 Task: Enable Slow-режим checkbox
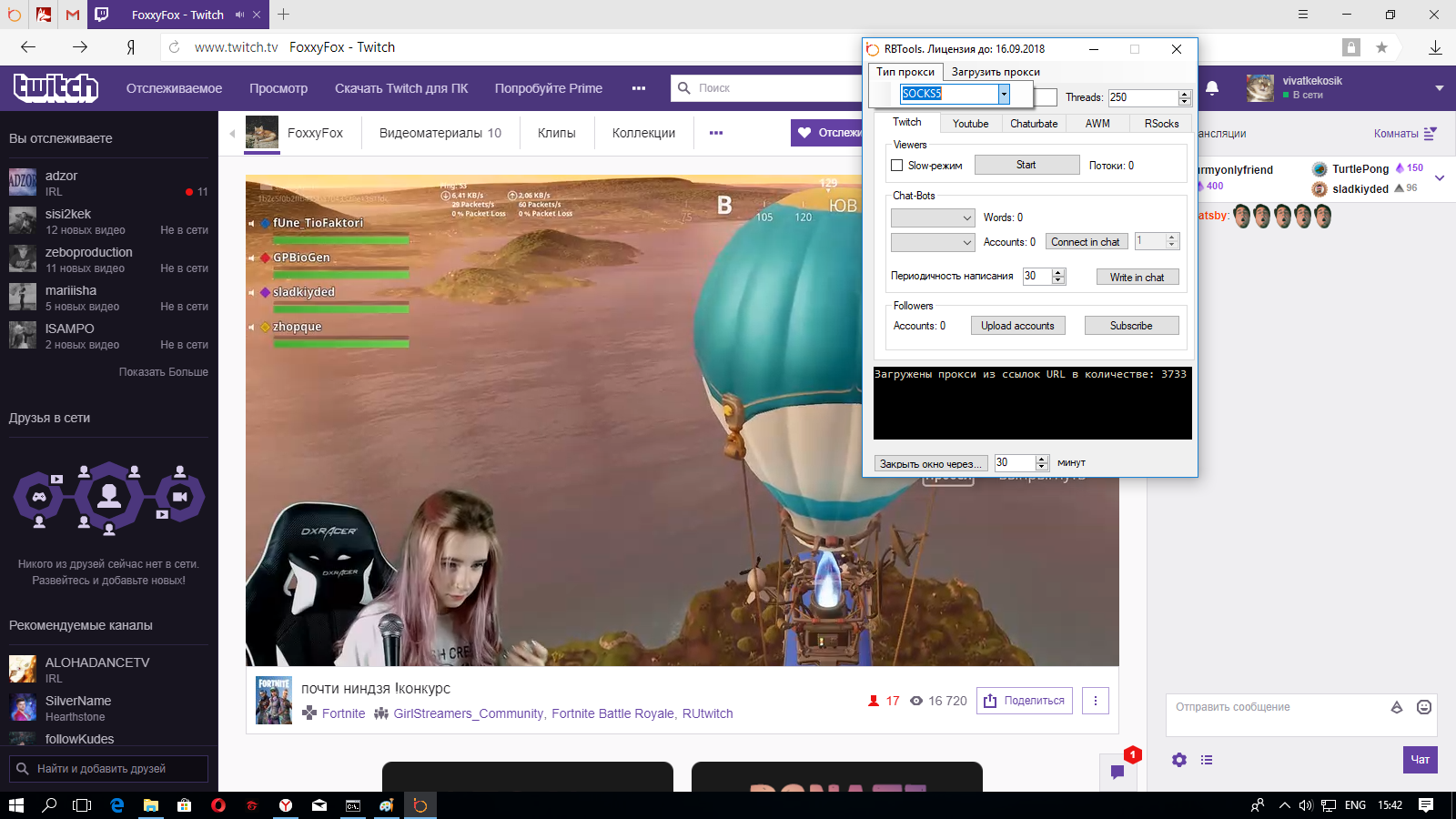coord(897,166)
